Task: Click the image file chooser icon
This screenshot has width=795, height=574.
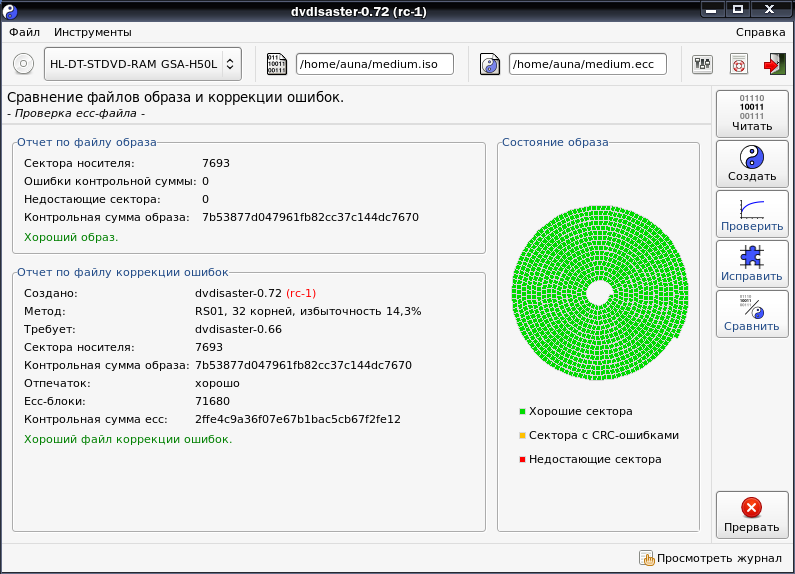Action: point(276,64)
